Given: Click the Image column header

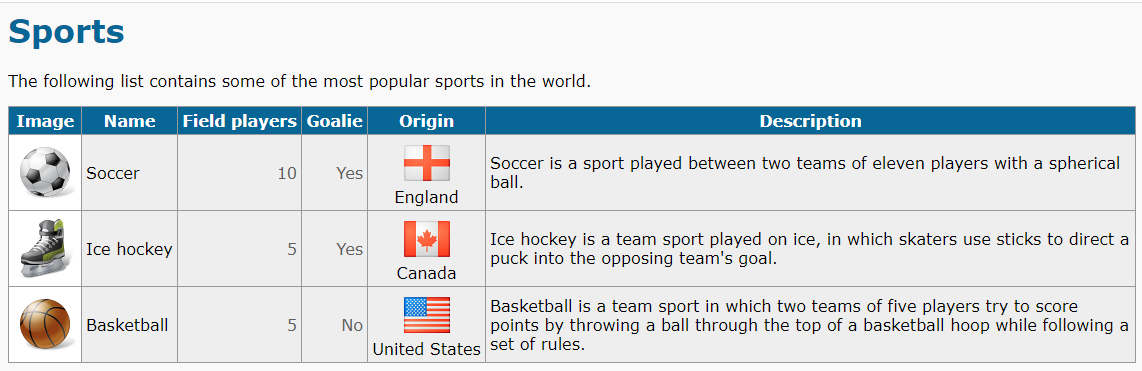Looking at the screenshot, I should 45,121.
